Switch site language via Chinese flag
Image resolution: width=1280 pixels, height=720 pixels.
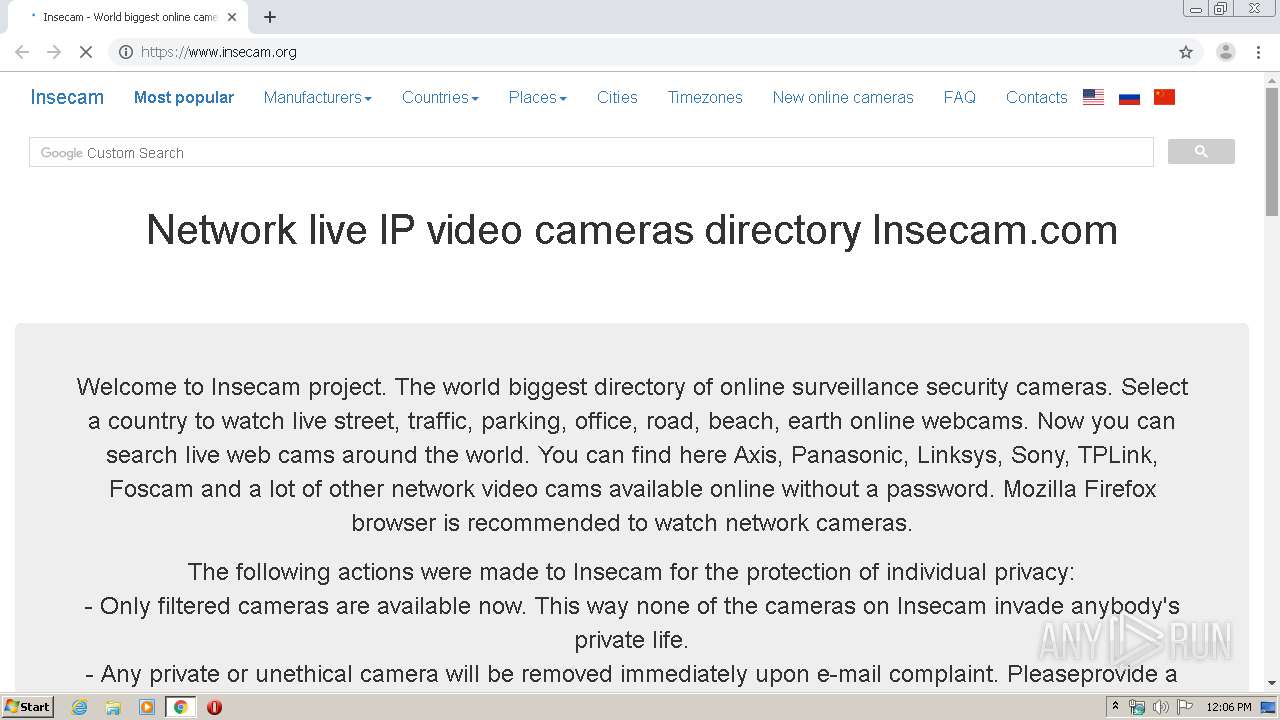pyautogui.click(x=1164, y=97)
